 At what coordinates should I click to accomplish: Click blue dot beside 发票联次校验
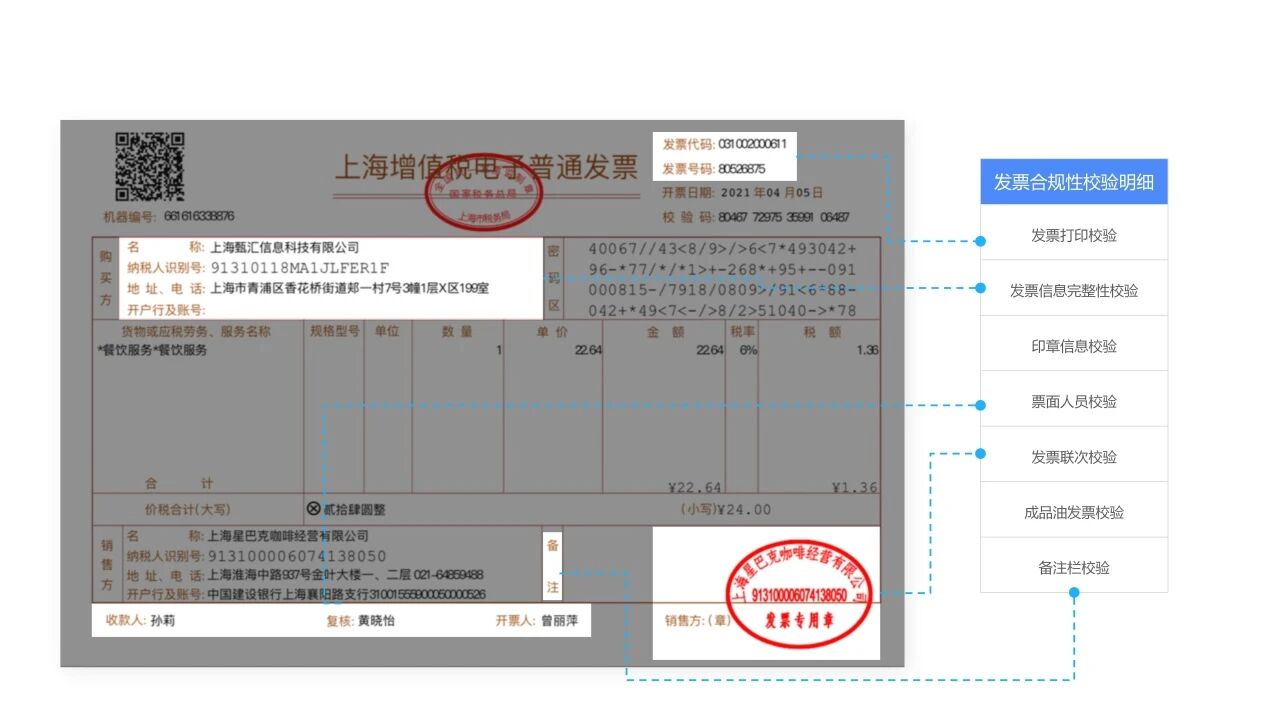(980, 453)
